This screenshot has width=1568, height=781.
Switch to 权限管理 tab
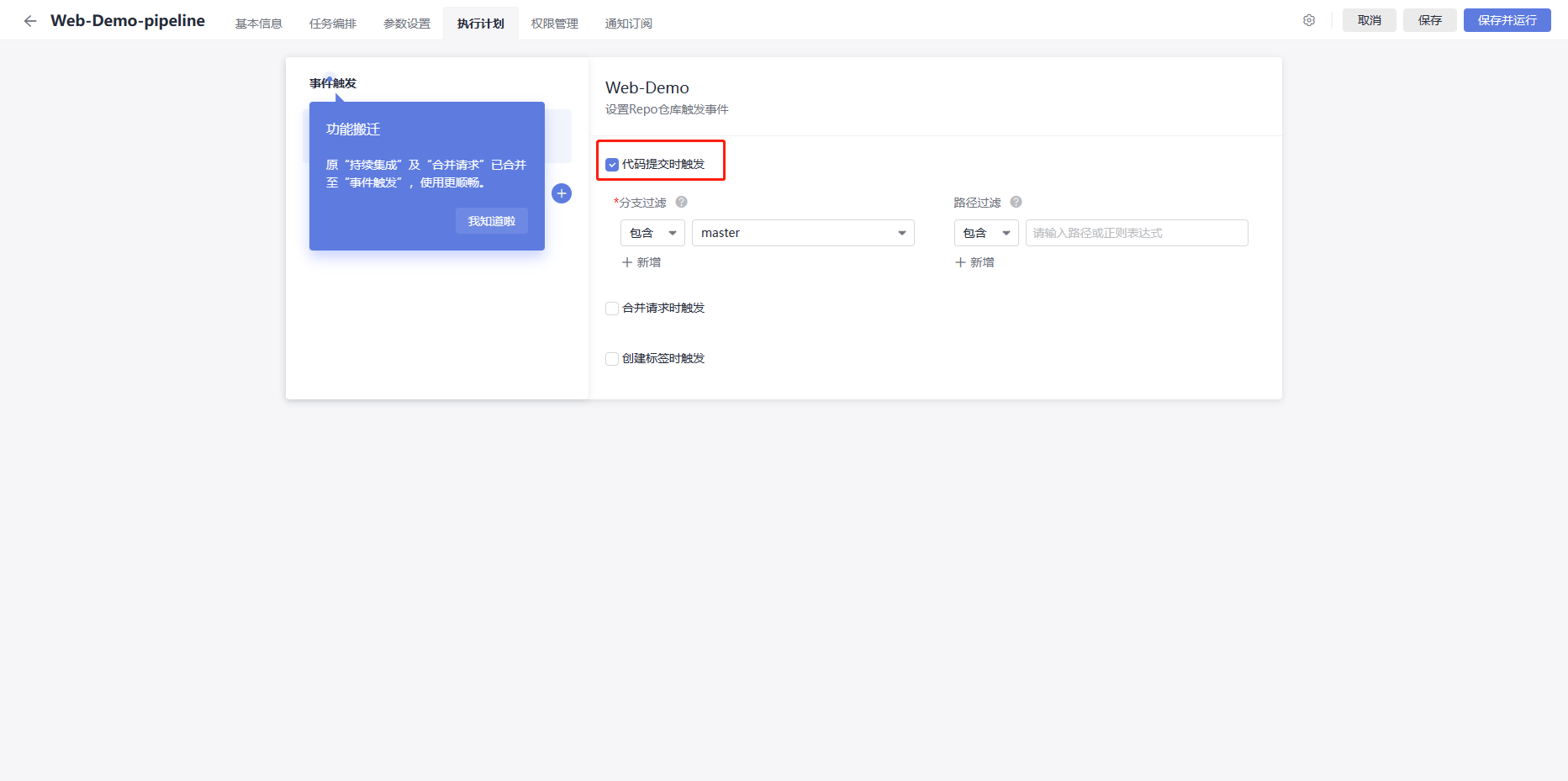click(555, 24)
